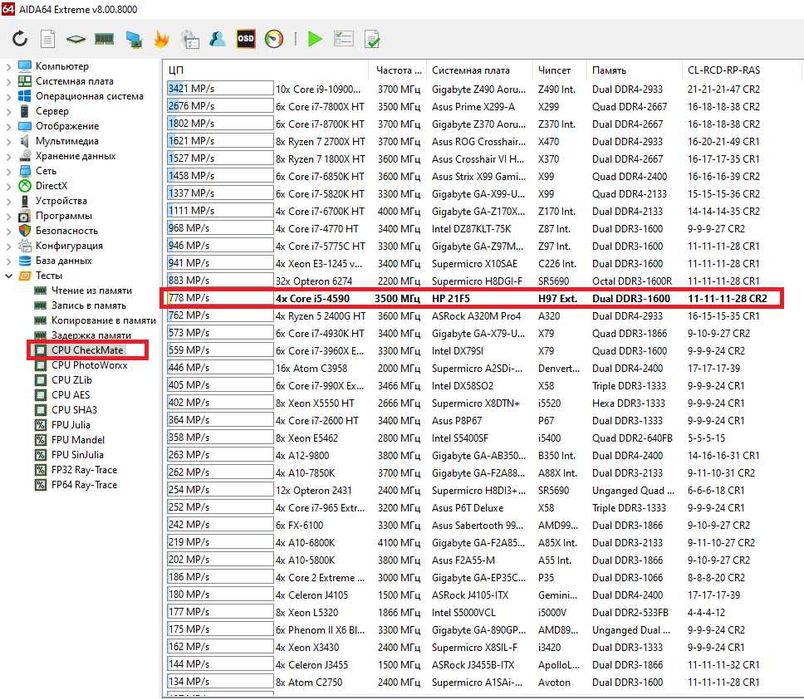Expand the Хранение данных node arrow
This screenshot has height=699, width=804.
tap(8, 156)
